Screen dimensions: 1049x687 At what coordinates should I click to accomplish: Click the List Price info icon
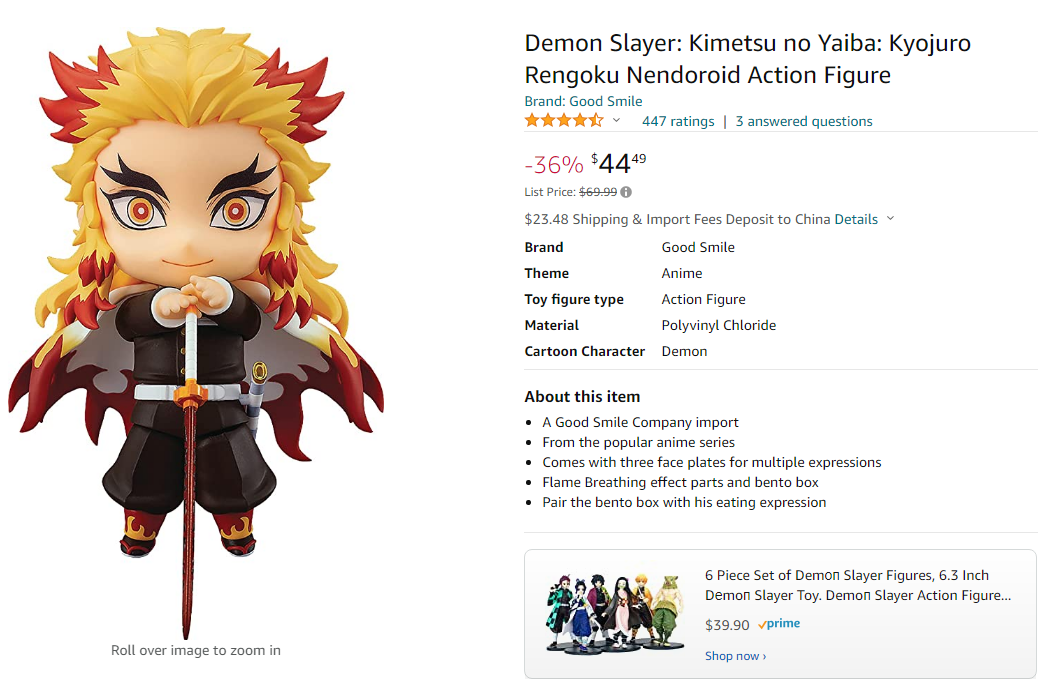(x=626, y=192)
